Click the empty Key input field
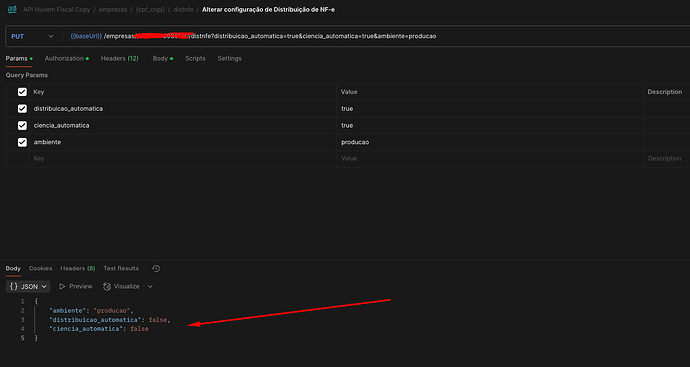 (183, 158)
